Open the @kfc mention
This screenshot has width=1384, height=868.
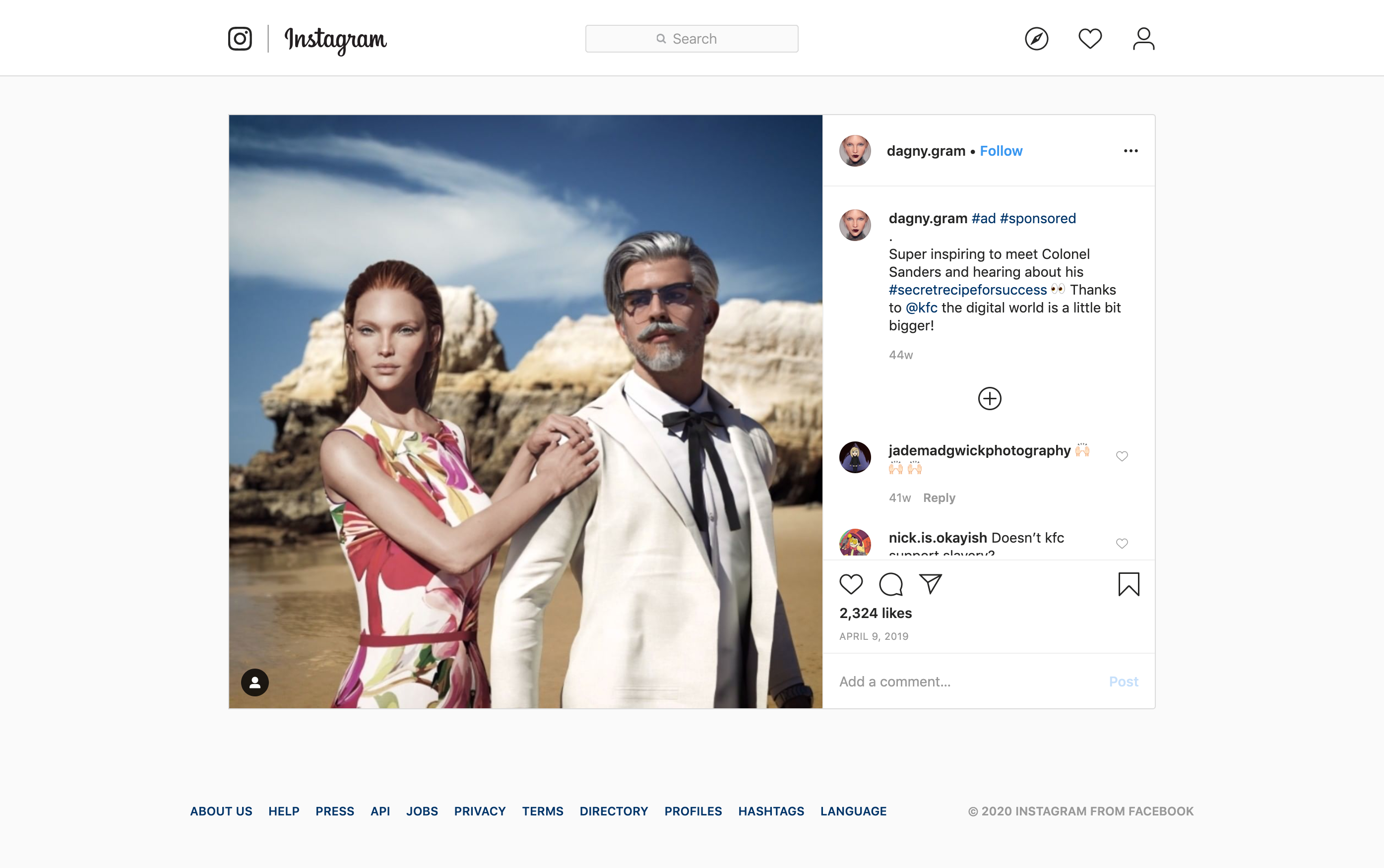tap(921, 308)
